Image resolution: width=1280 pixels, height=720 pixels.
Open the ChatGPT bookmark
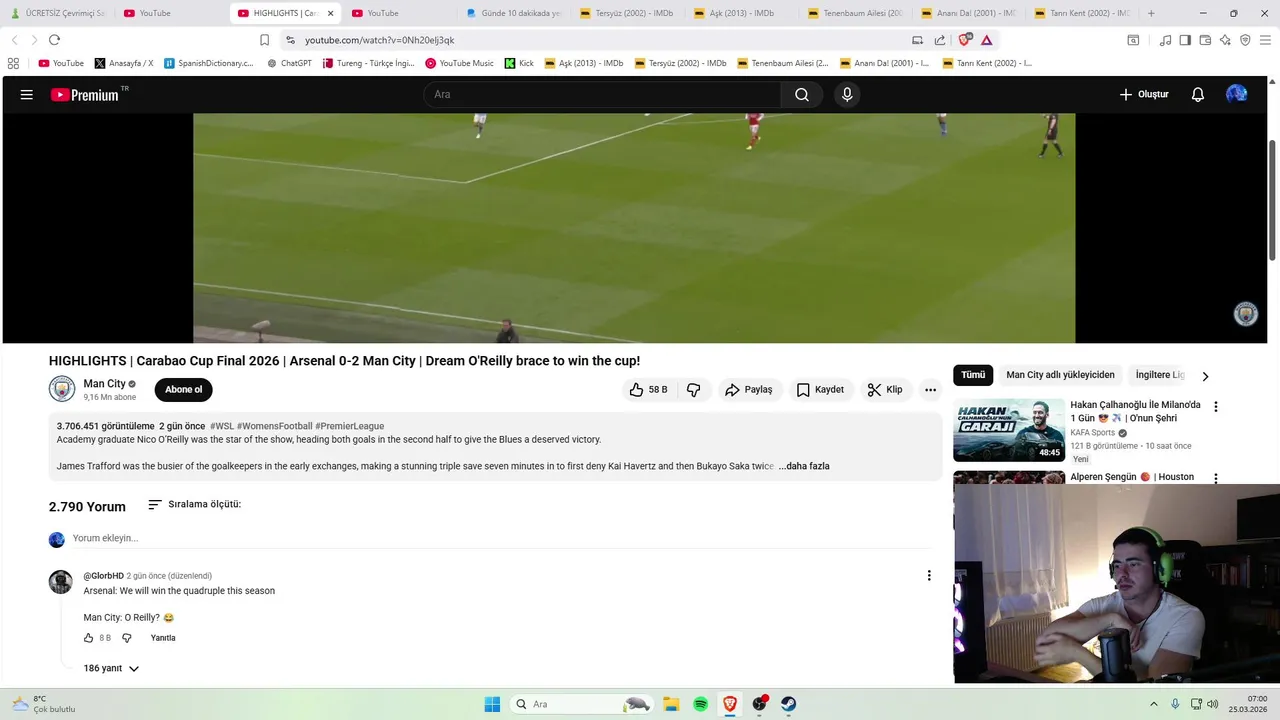tap(289, 63)
